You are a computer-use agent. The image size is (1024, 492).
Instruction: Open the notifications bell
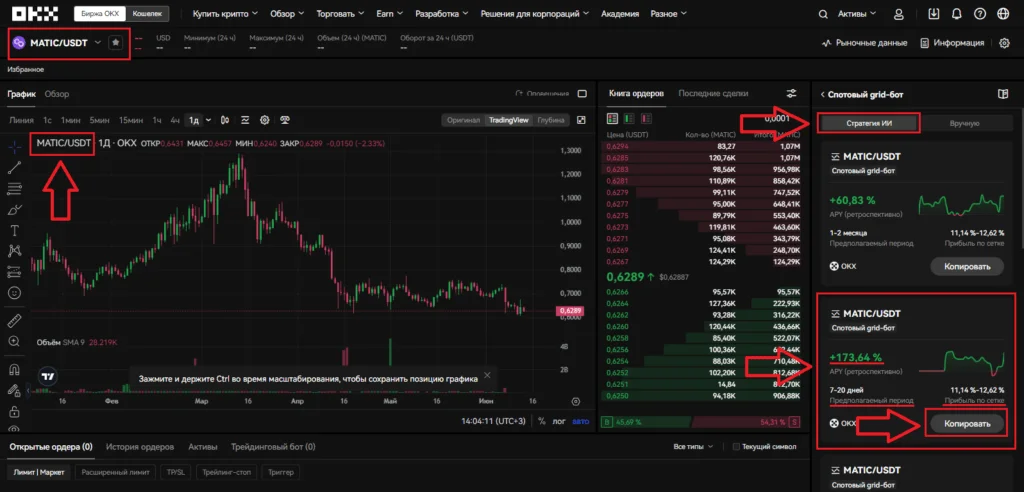click(x=957, y=13)
